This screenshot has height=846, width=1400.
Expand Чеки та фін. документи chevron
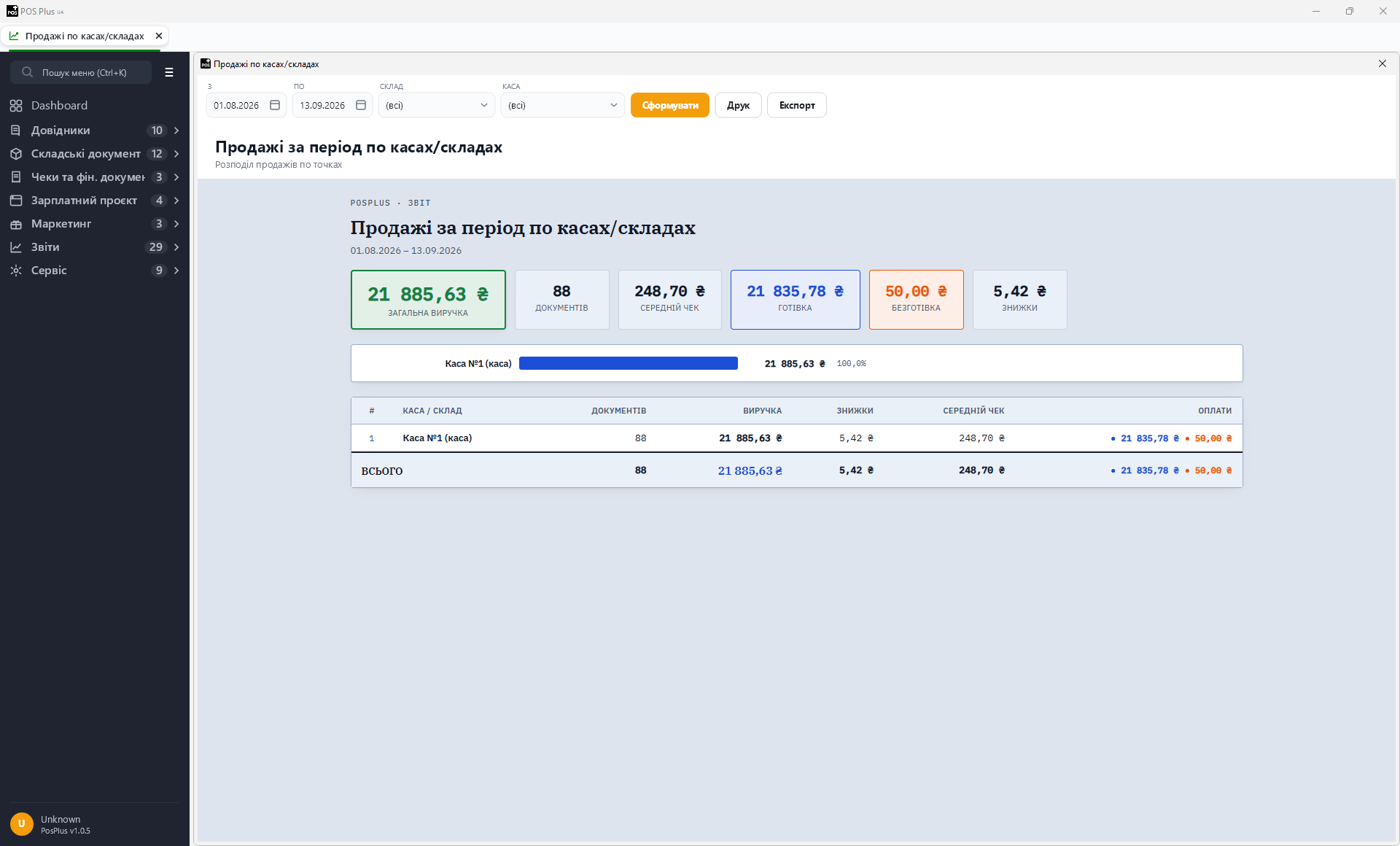click(176, 177)
